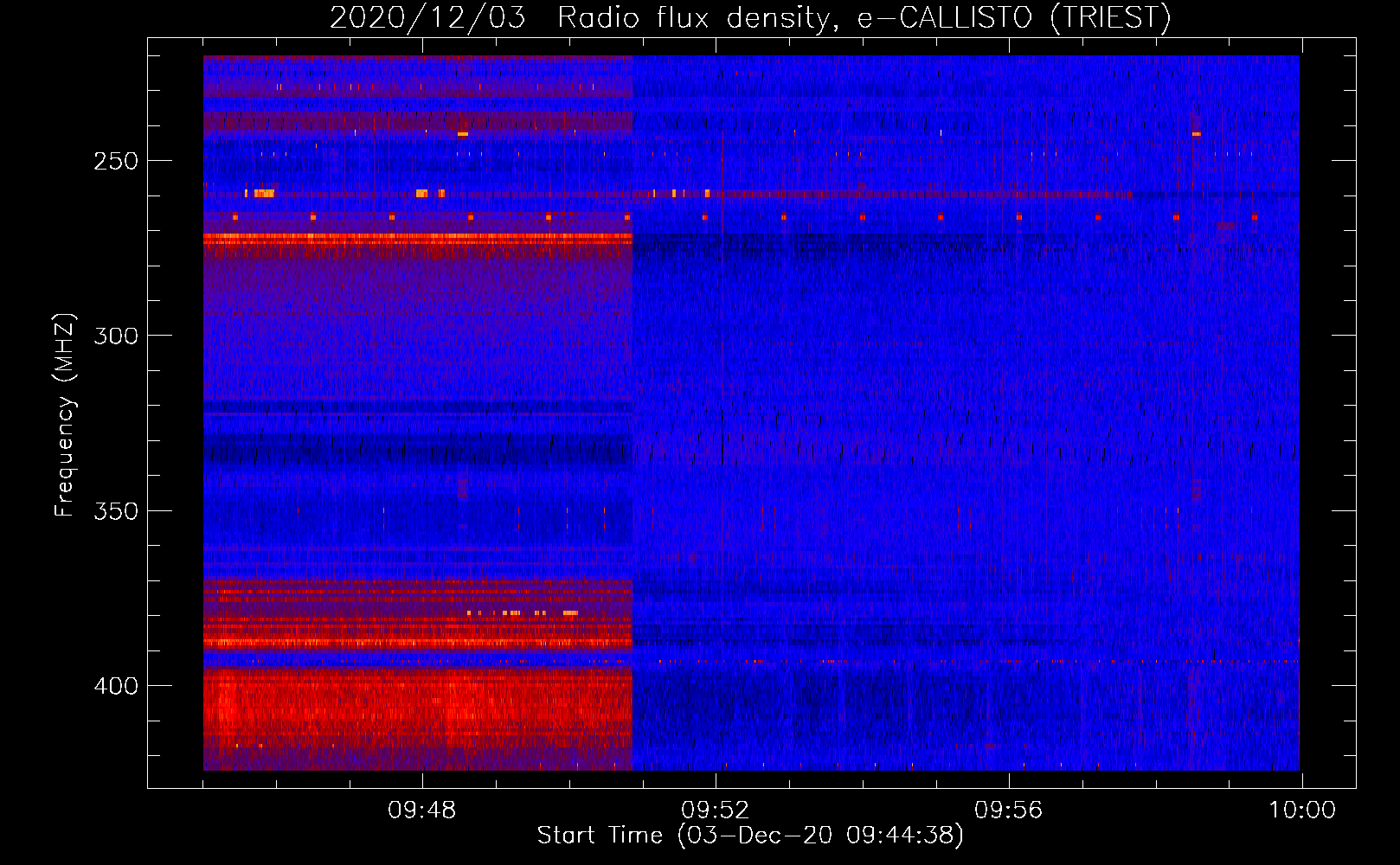
Task: Click the 09:52 time tick label
Action: (715, 811)
